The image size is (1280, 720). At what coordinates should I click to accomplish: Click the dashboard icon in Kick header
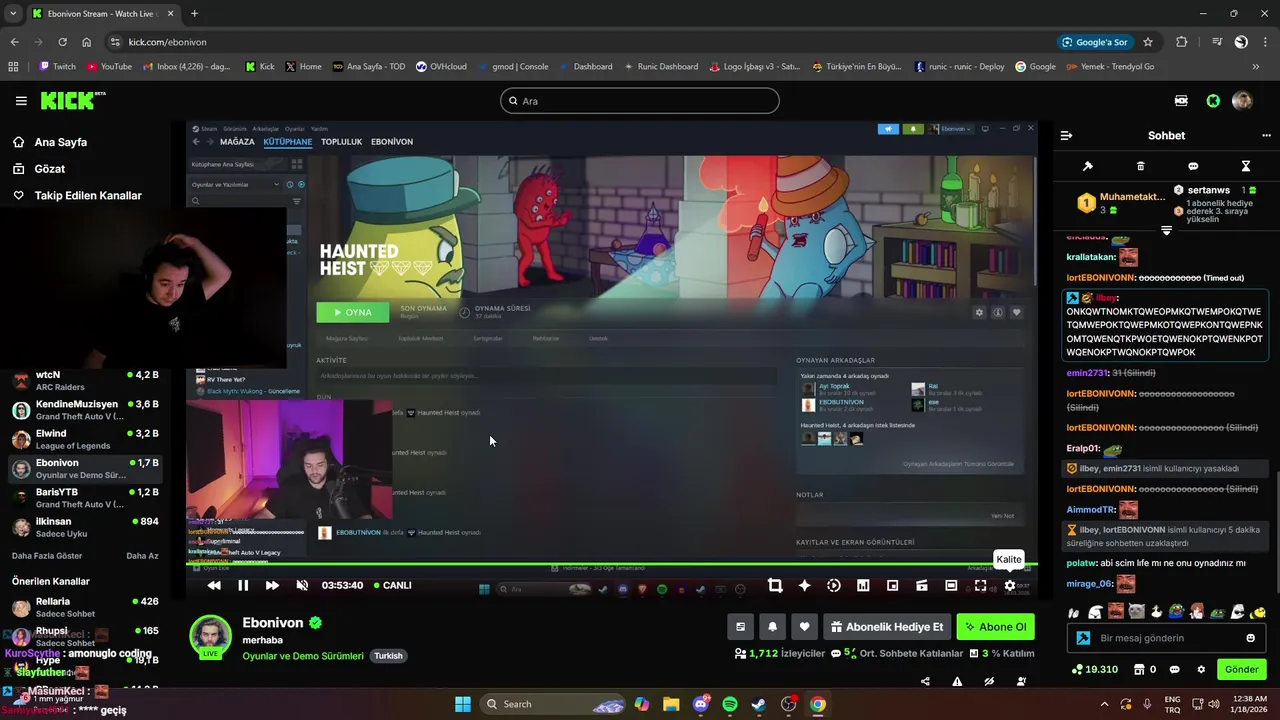point(1181,101)
